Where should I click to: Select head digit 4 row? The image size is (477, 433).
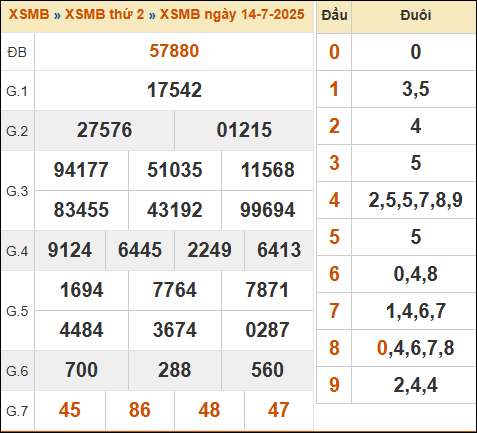(x=396, y=200)
